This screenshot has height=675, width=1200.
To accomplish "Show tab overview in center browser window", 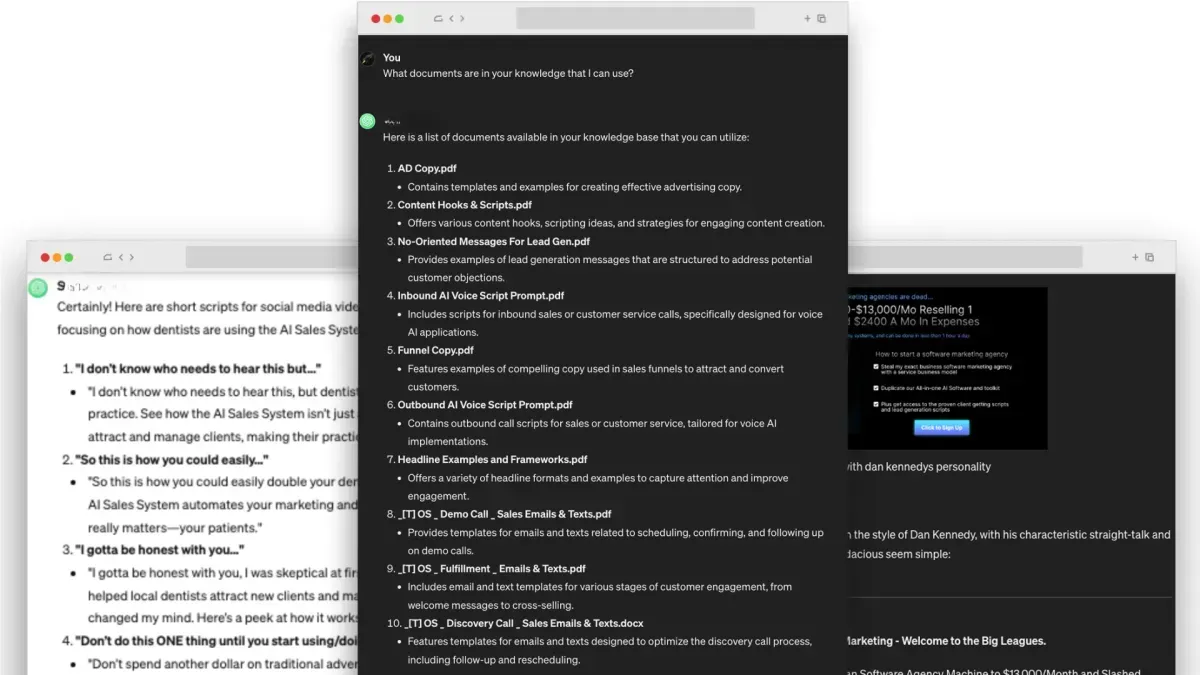I will click(x=822, y=18).
